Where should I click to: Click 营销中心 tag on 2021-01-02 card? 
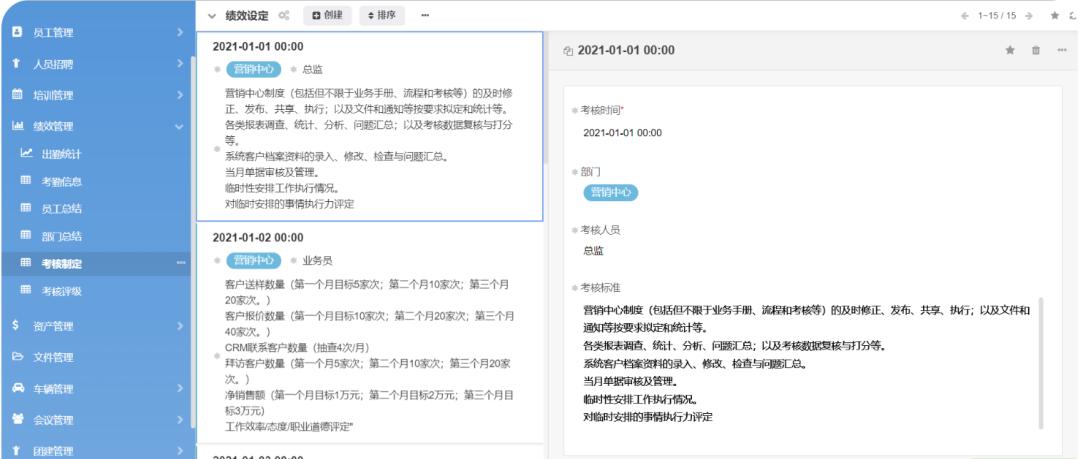point(253,260)
